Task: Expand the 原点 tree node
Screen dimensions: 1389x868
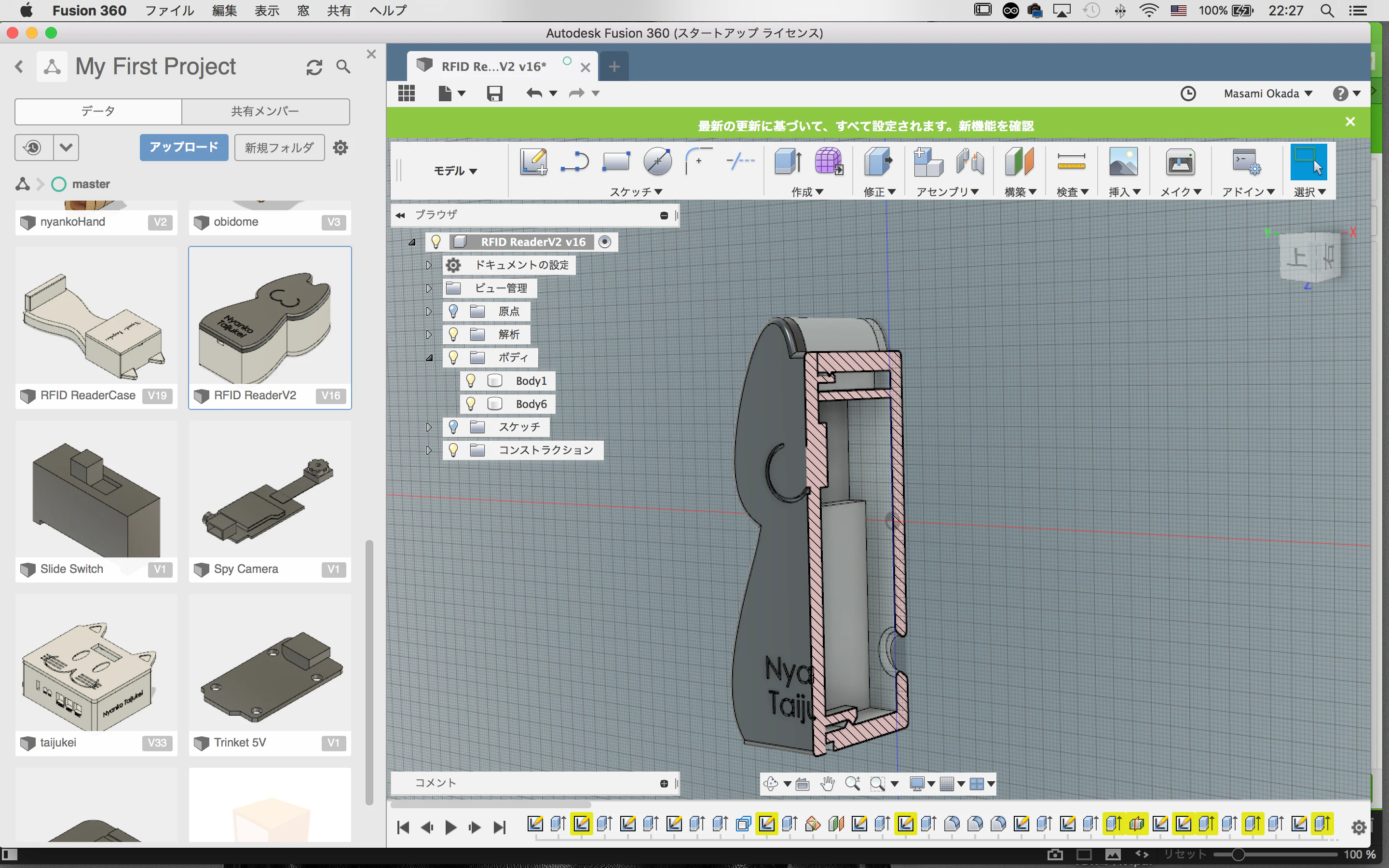Action: point(429,311)
